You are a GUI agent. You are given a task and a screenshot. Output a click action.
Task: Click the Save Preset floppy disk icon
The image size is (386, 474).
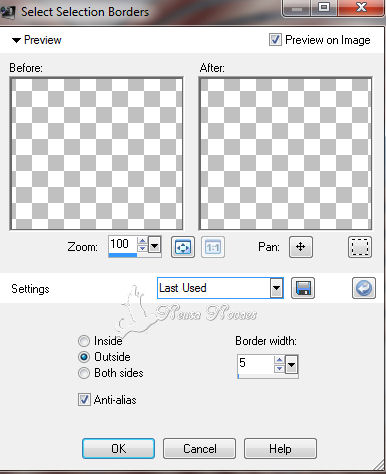303,288
